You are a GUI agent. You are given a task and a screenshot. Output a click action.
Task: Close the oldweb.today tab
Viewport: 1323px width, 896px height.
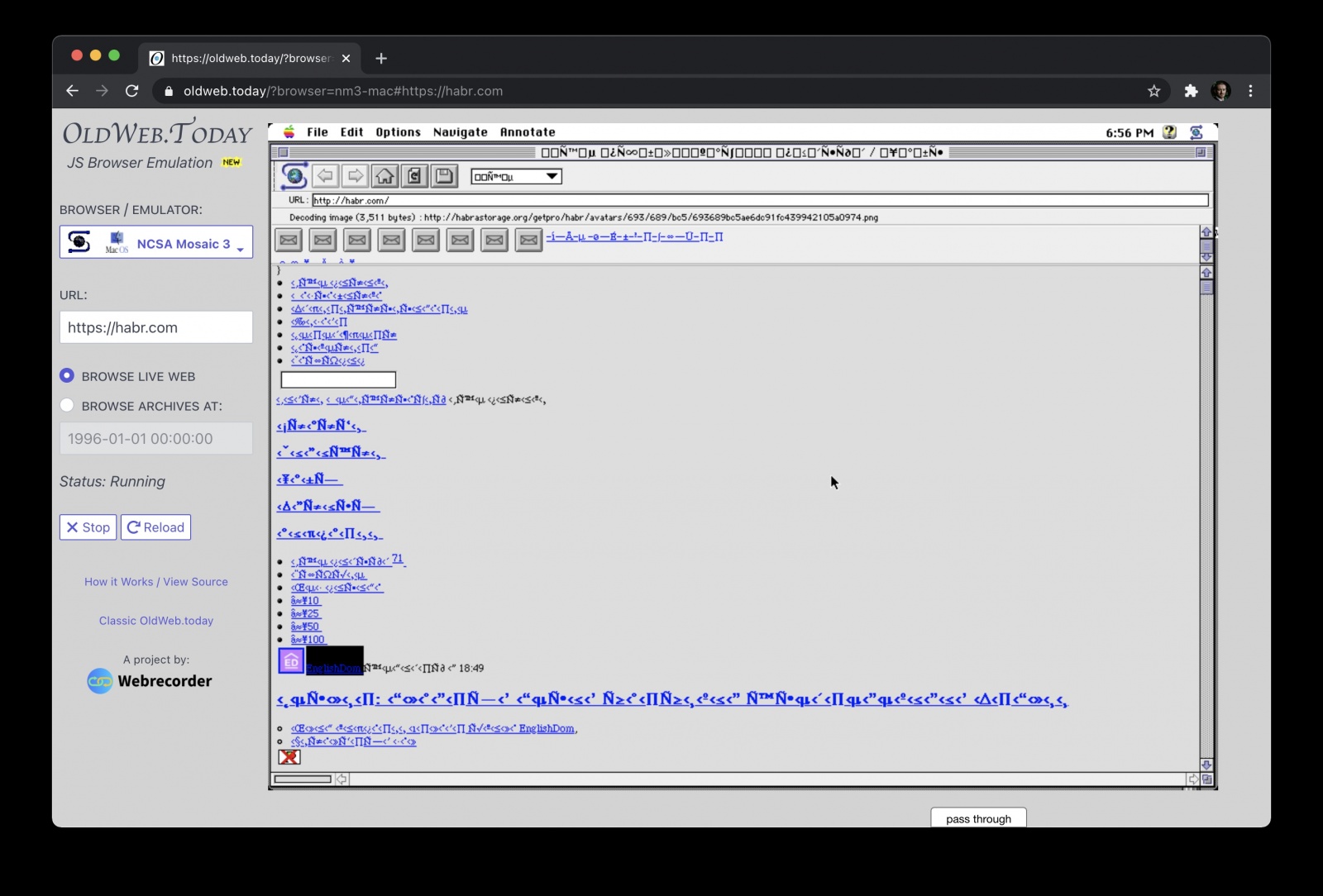tap(346, 58)
